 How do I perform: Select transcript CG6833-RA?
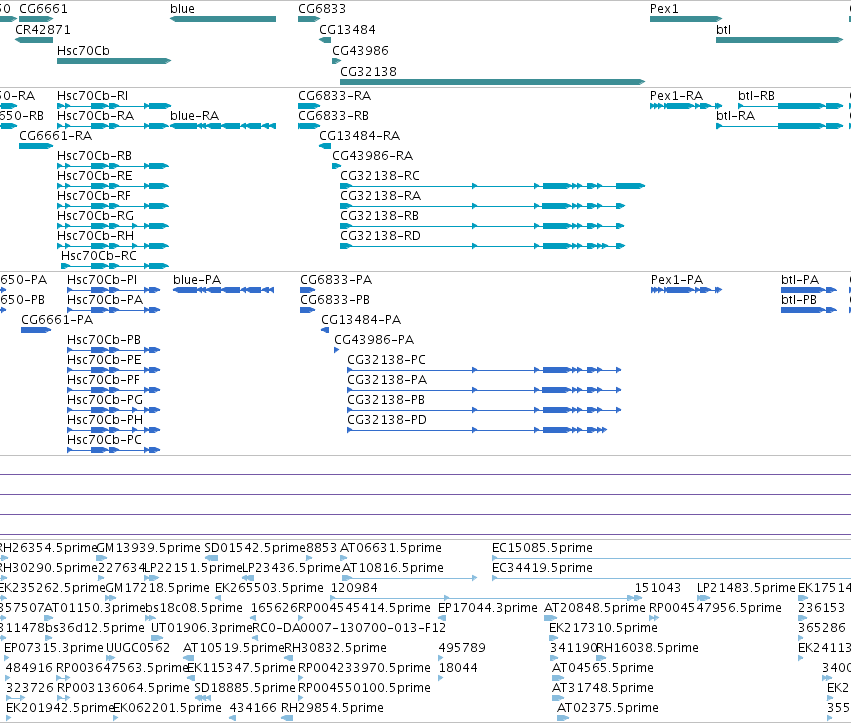click(x=309, y=106)
